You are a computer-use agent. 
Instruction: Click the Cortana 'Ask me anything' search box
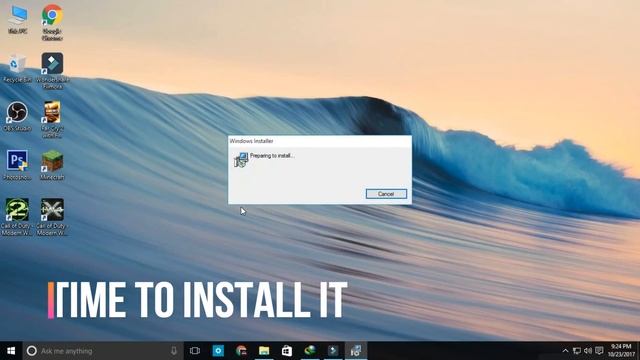click(x=103, y=351)
